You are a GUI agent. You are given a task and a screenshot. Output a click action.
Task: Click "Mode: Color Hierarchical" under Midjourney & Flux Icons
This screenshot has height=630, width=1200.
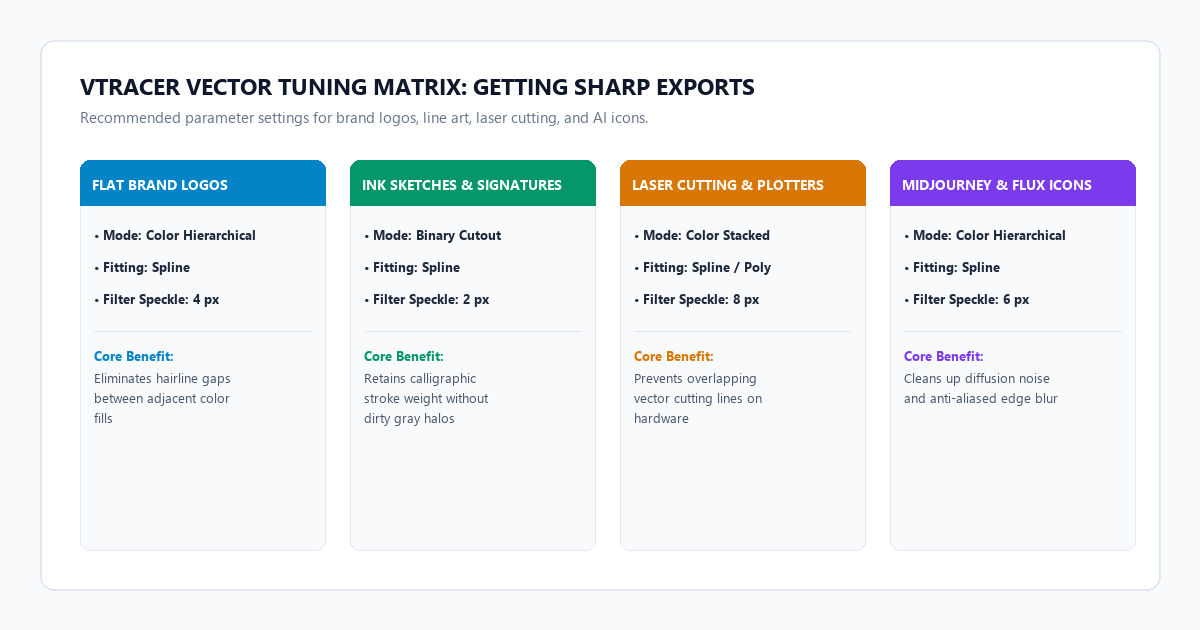pos(985,236)
